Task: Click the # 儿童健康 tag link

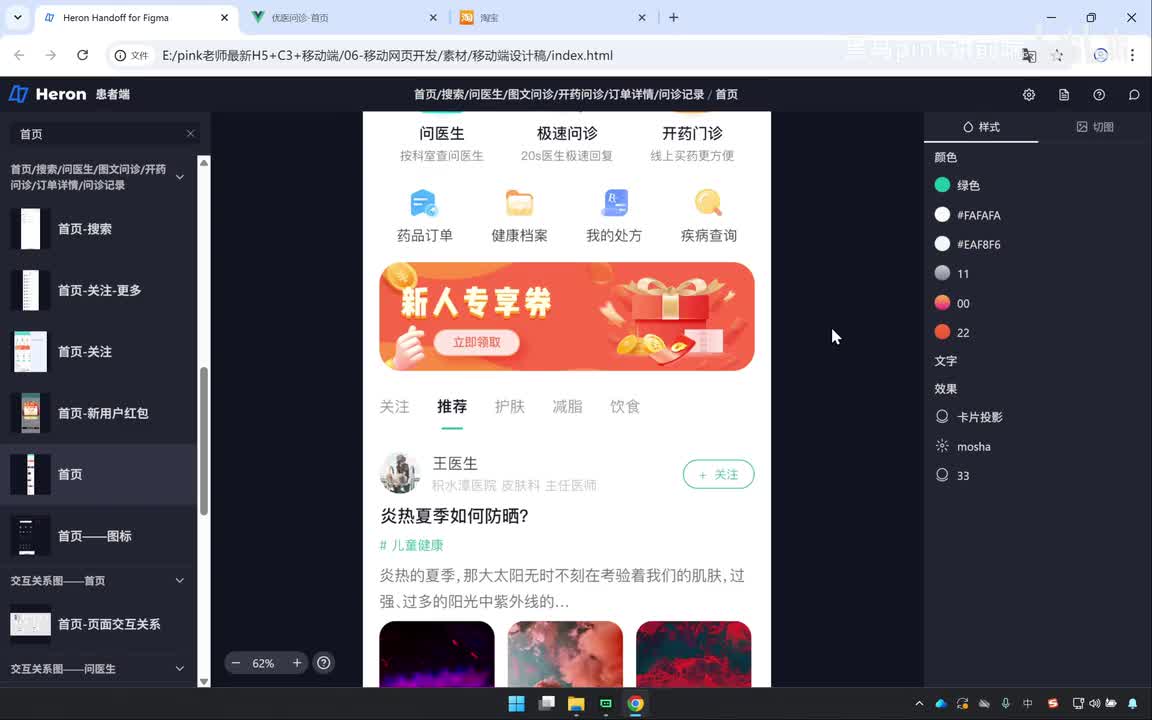Action: (411, 545)
